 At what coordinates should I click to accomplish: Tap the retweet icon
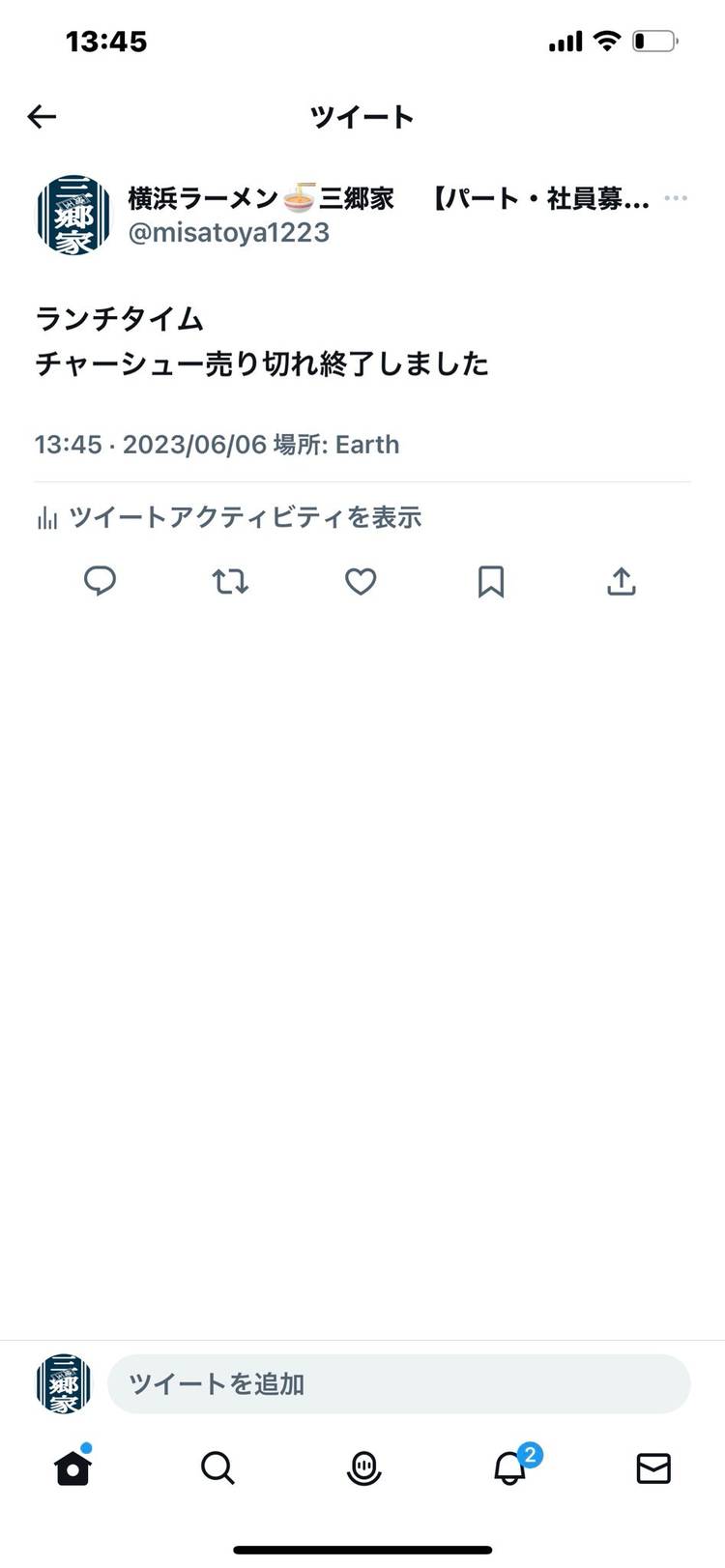230,581
